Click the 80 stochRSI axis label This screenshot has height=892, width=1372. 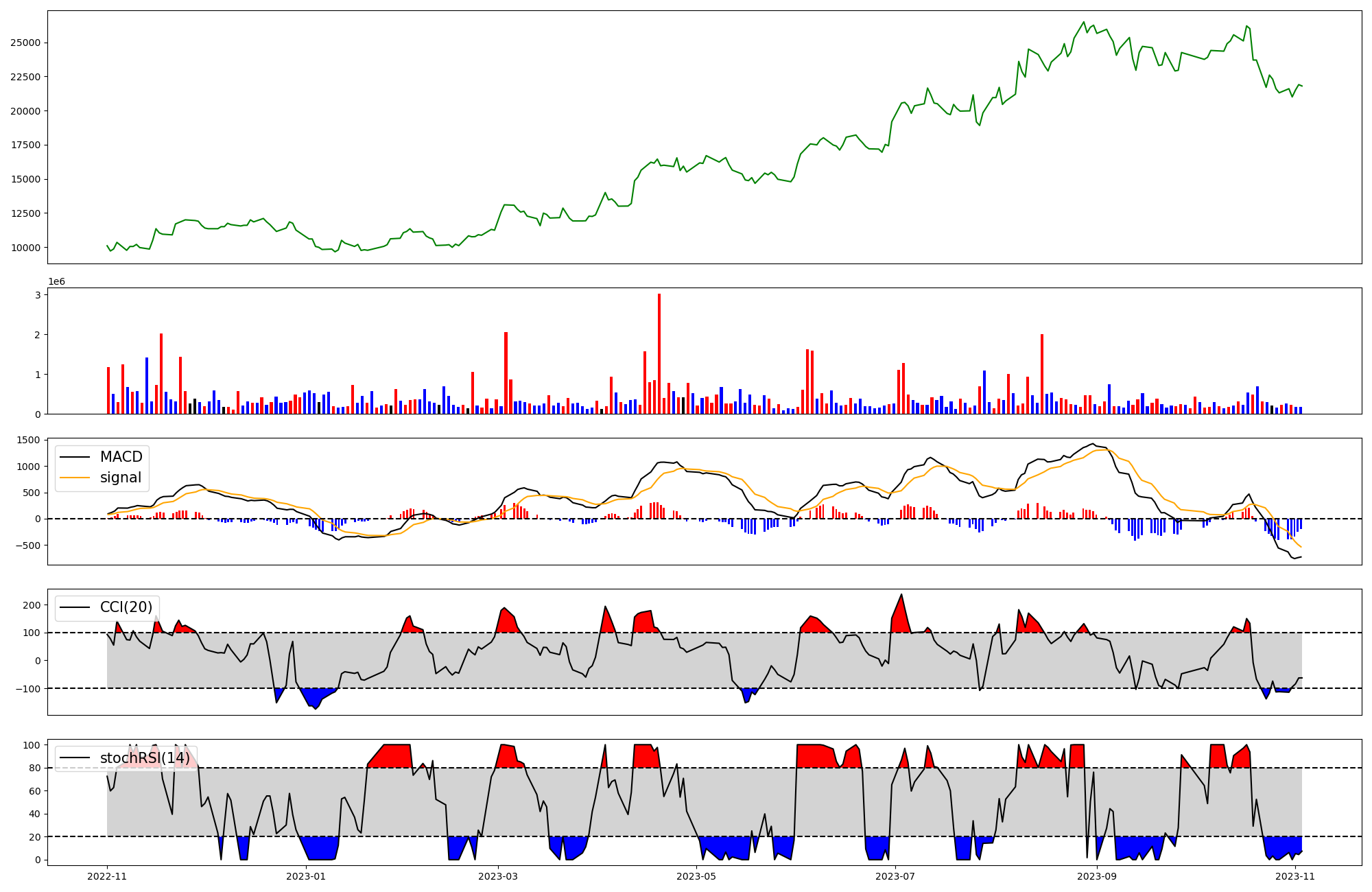point(35,768)
